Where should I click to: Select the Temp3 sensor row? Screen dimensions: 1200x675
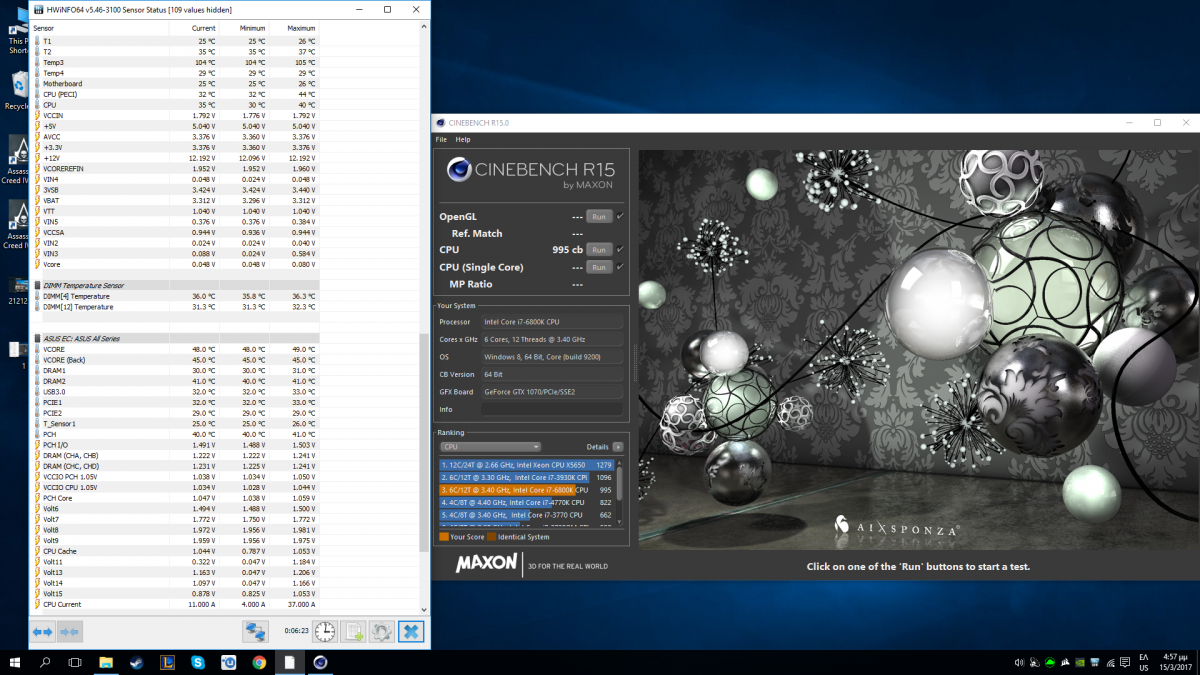click(x=175, y=62)
